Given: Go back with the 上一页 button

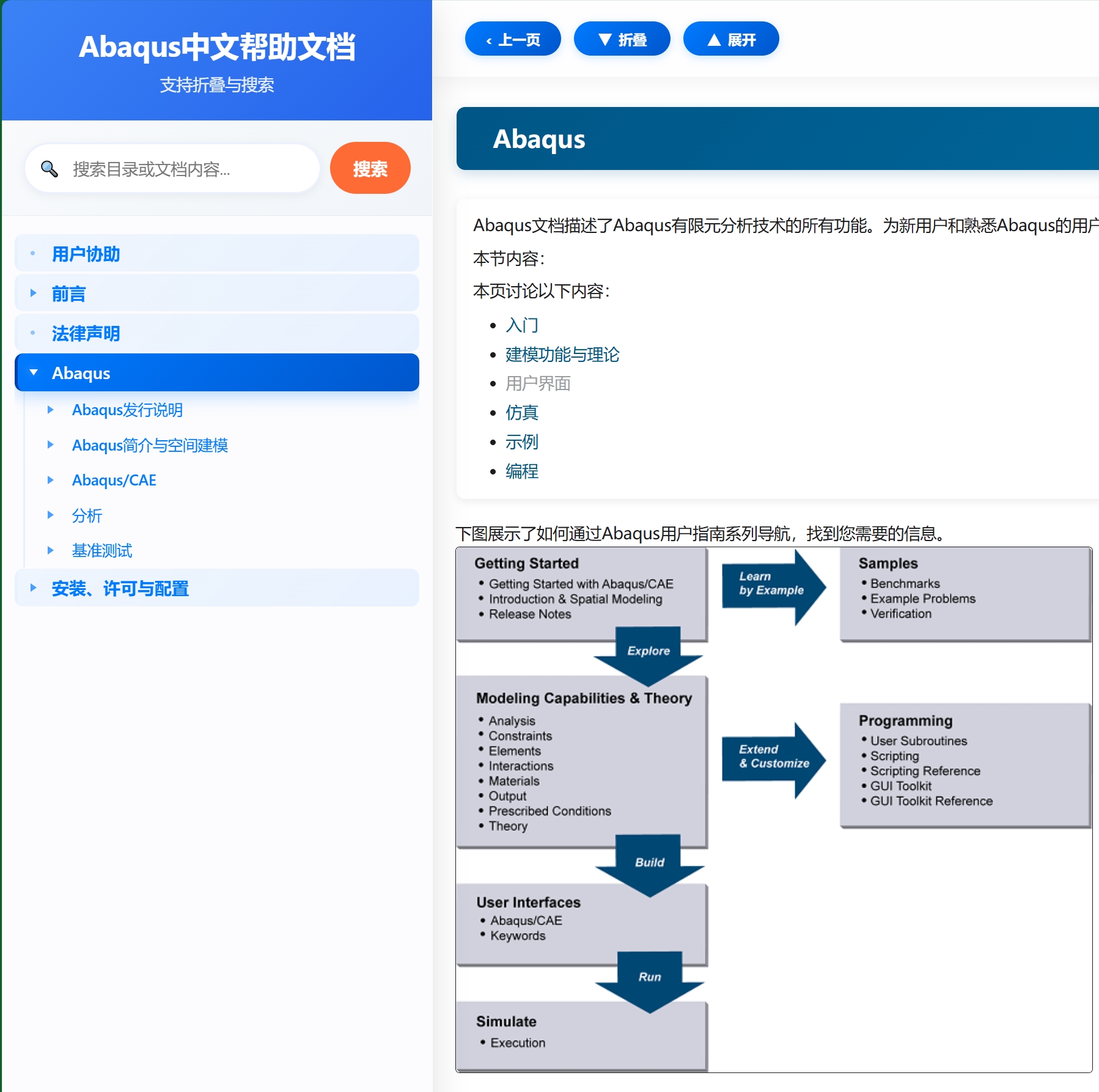Looking at the screenshot, I should click(x=513, y=40).
